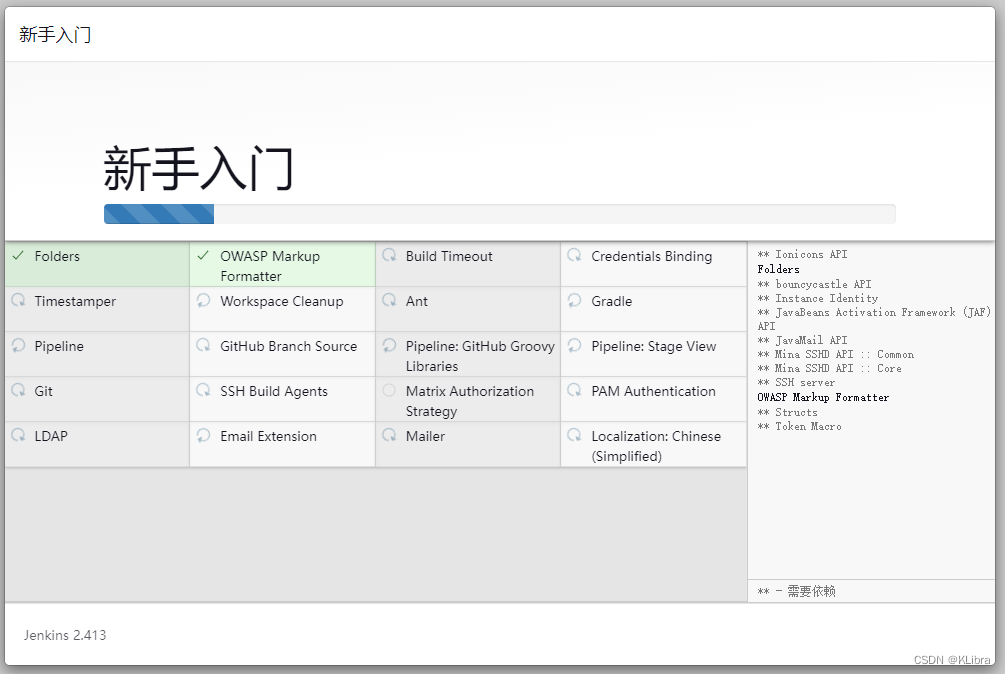Click the checkmark icon beside OWASP Markup Formatter
This screenshot has width=1005, height=674.
[203, 256]
